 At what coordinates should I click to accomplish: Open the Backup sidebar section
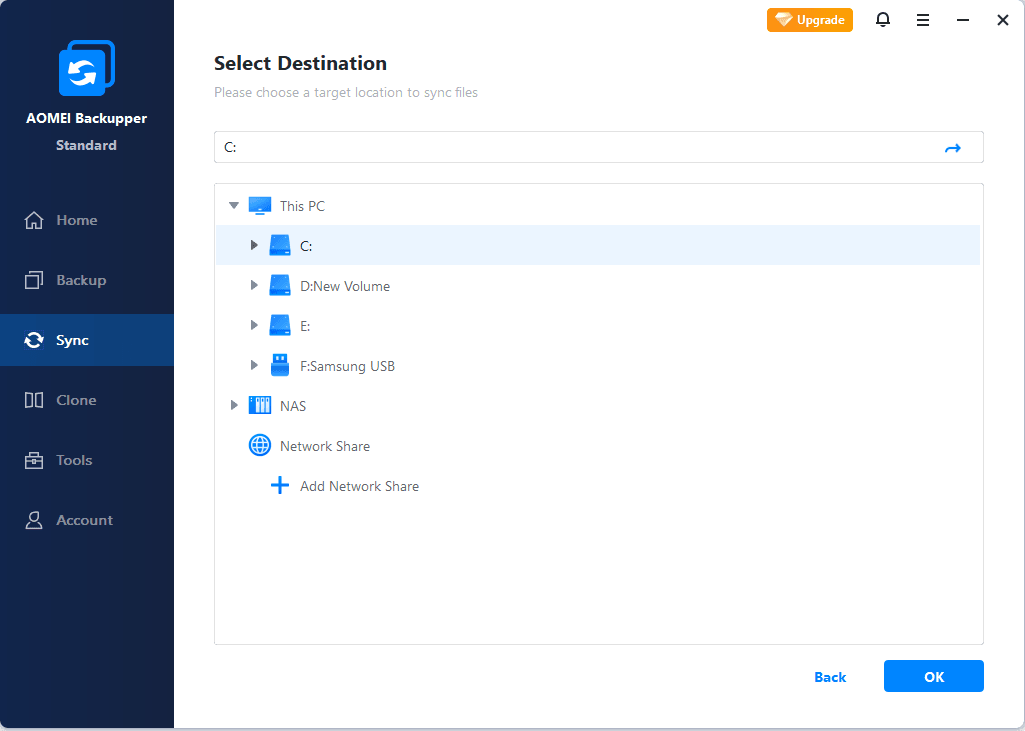click(x=80, y=280)
